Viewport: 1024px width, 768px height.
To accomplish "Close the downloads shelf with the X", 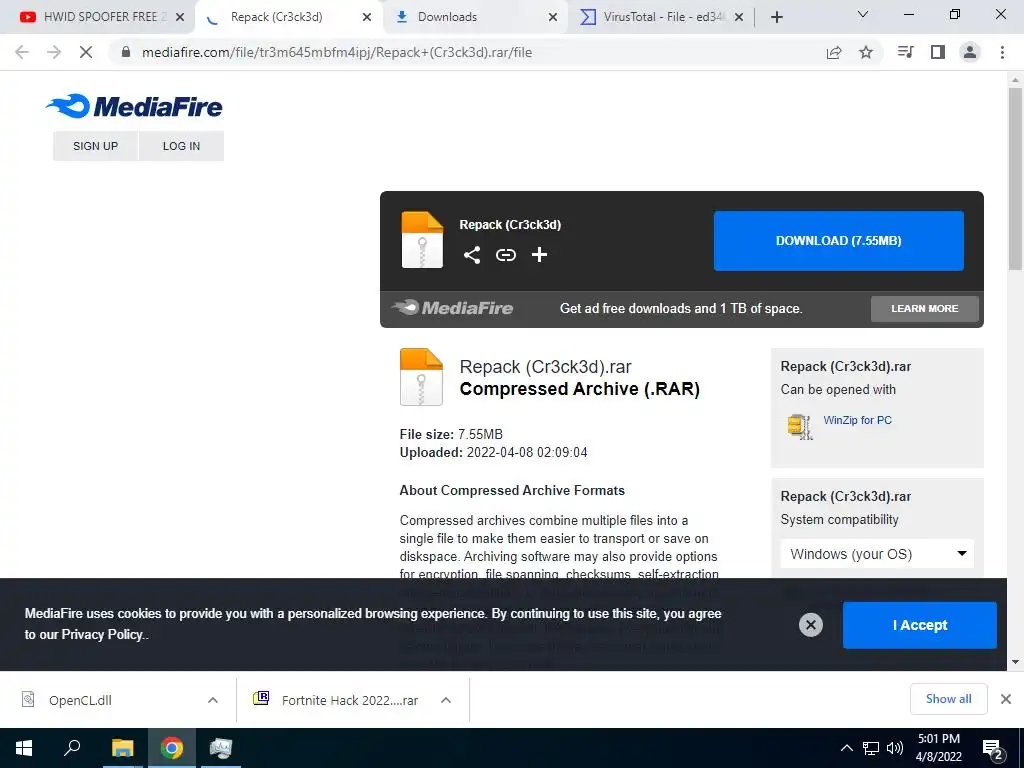I will tap(1006, 699).
